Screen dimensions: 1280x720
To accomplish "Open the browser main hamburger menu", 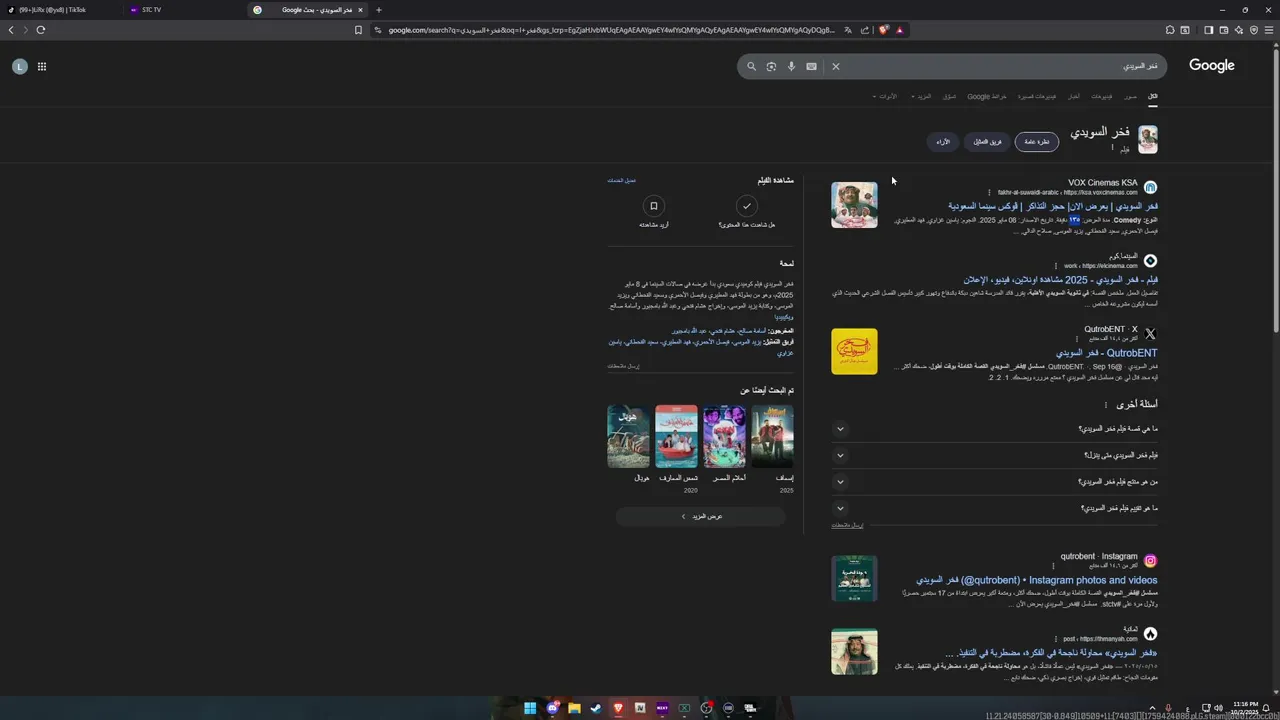I will pos(1270,30).
